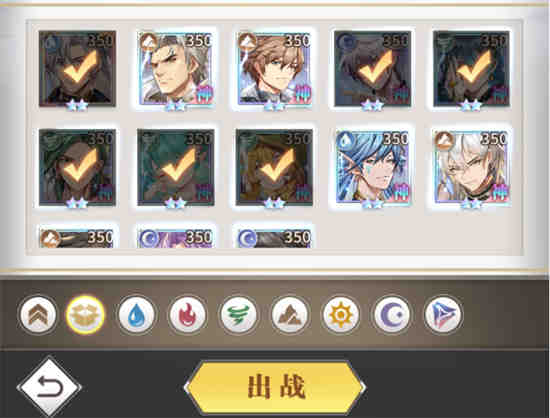Select the blue triangle element filter
Image resolution: width=550 pixels, height=418 pixels.
click(x=443, y=315)
